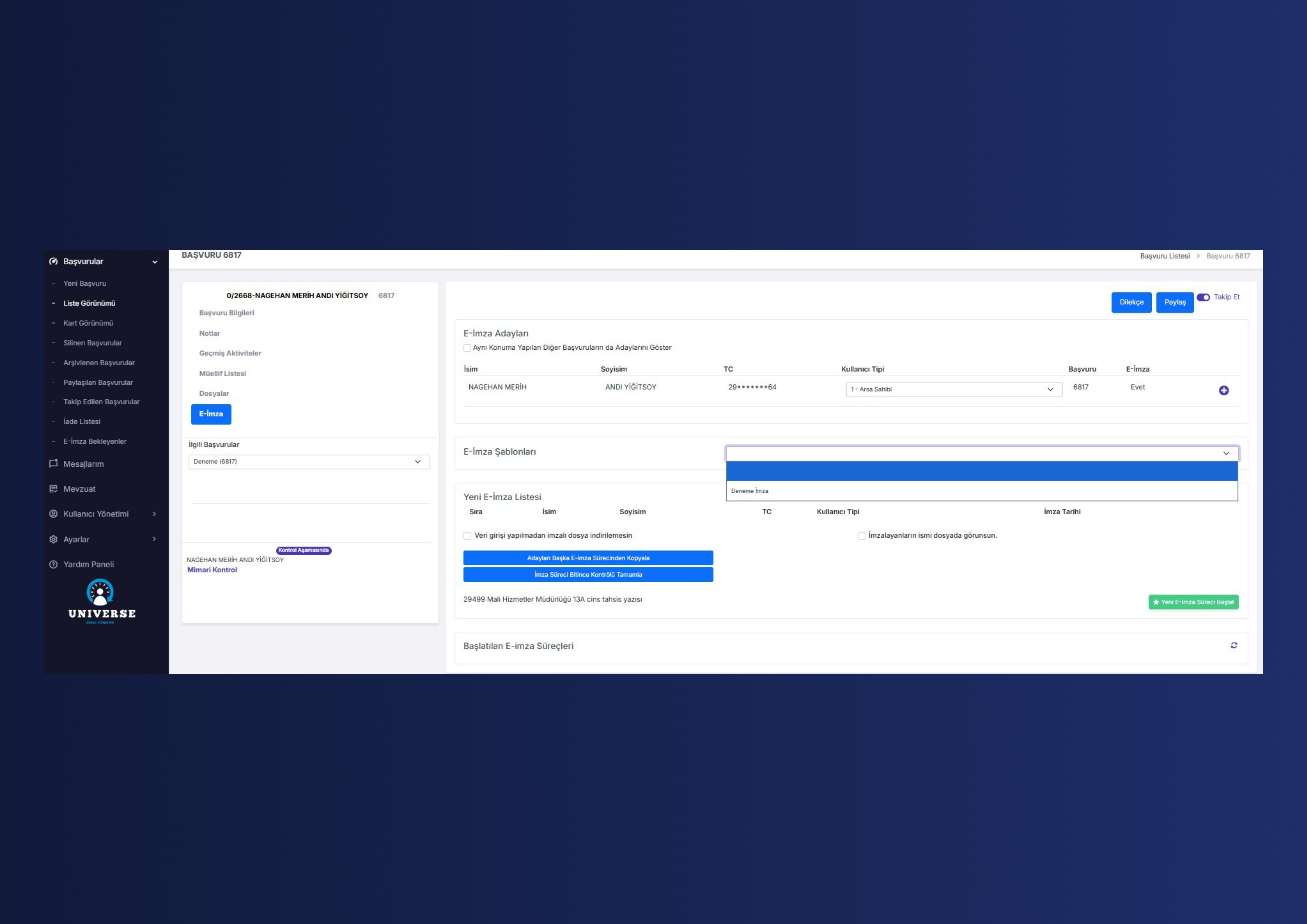The height and width of the screenshot is (924, 1307).
Task: Open the Mimari Kontrol link
Action: coord(212,570)
